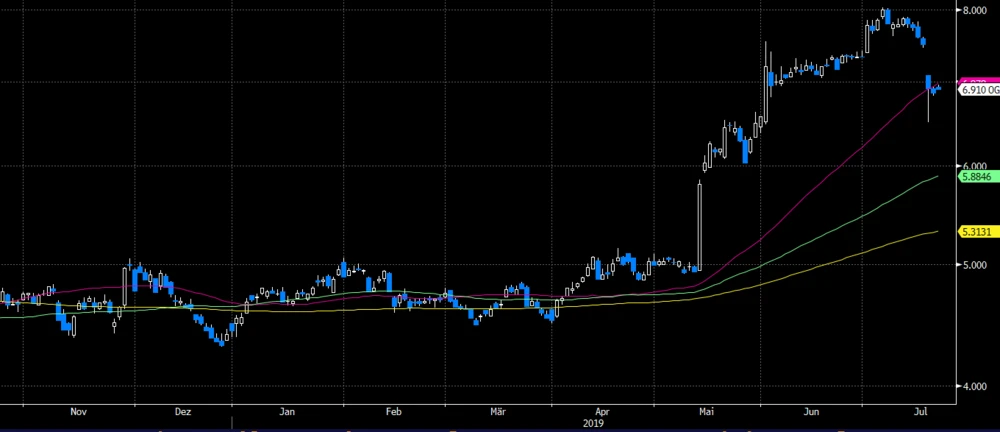1000x432 pixels.
Task: Click the pink moving average price tag
Action: click(x=973, y=80)
